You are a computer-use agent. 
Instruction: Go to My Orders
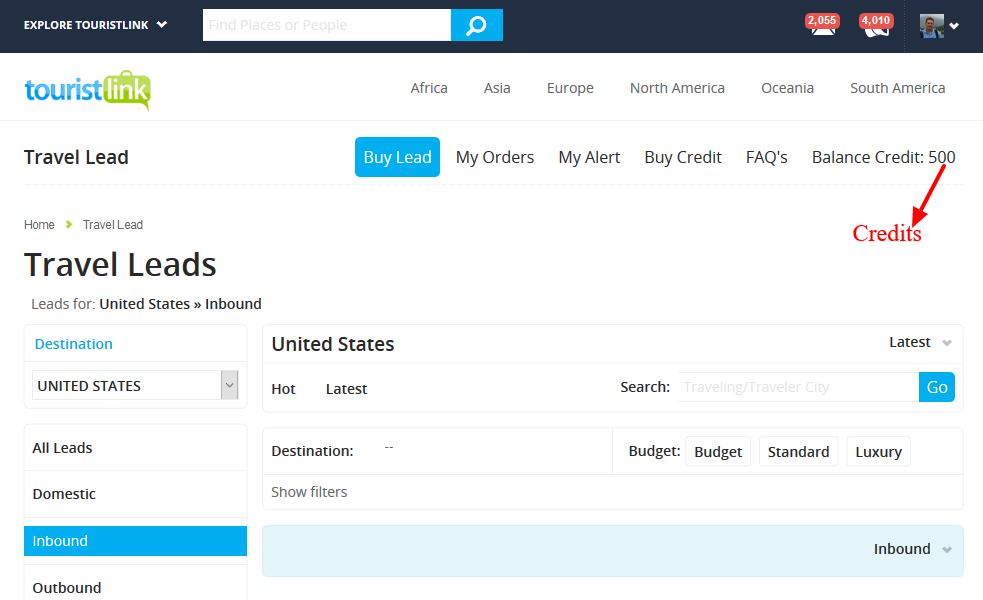pos(495,157)
